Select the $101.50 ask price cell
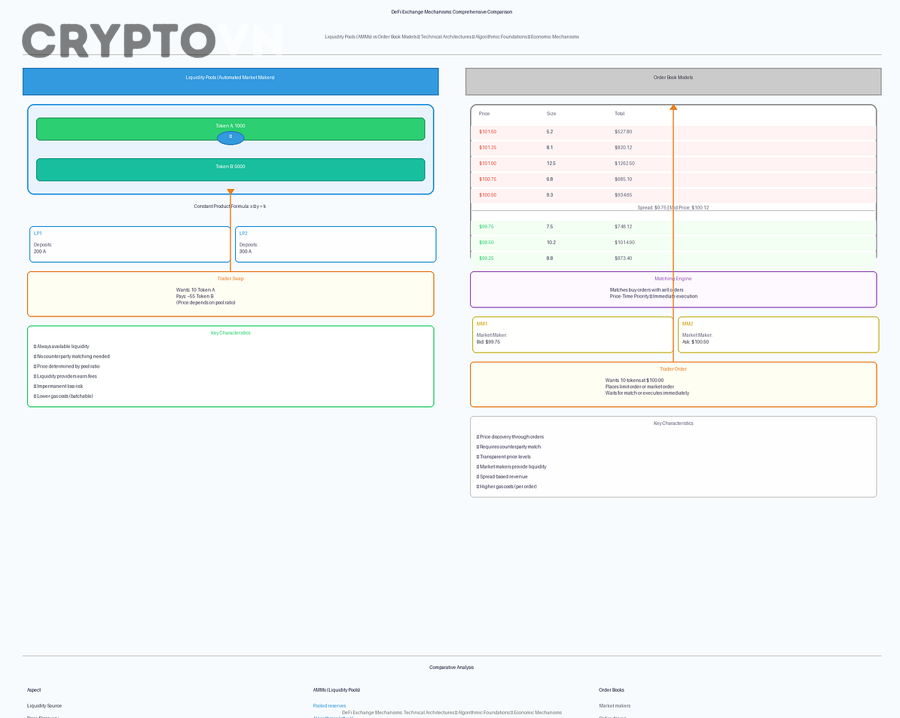900x718 pixels. [488, 131]
